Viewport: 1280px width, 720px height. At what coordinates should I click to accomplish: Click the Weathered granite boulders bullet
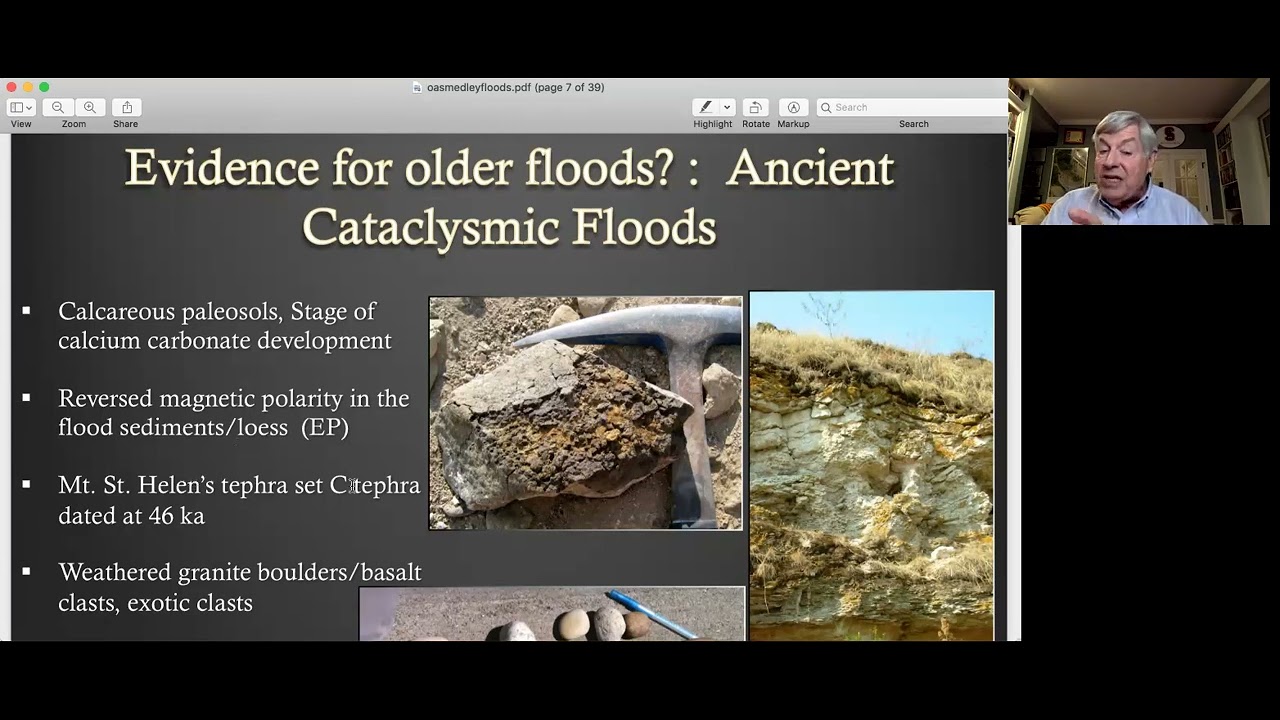pyautogui.click(x=240, y=587)
